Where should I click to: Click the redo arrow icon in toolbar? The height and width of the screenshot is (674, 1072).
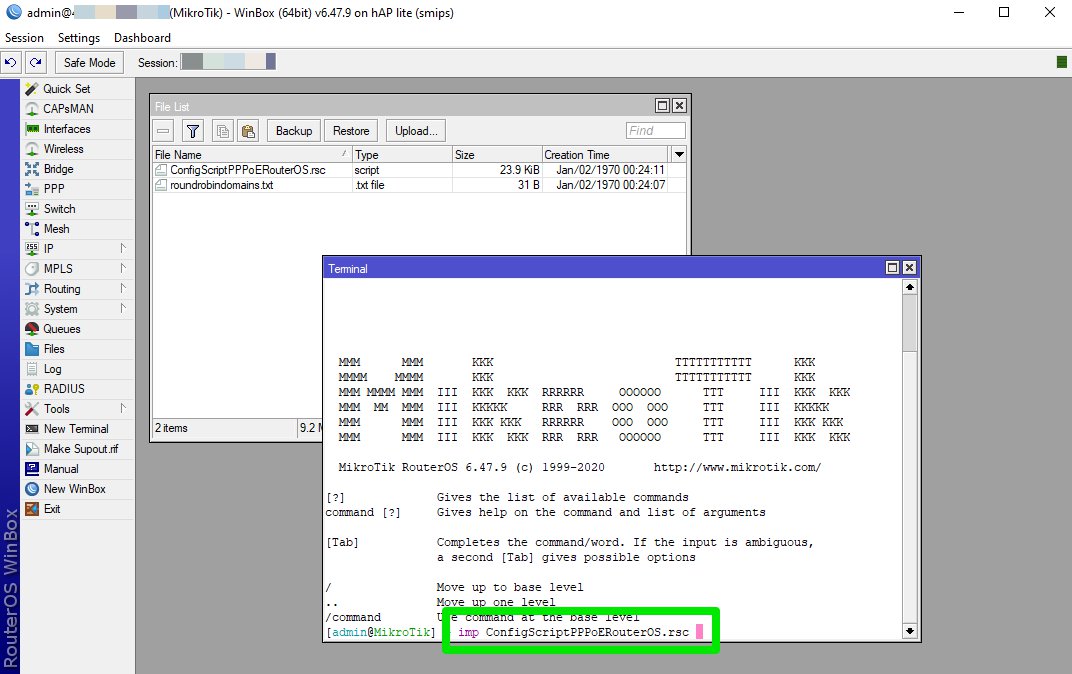coord(35,62)
